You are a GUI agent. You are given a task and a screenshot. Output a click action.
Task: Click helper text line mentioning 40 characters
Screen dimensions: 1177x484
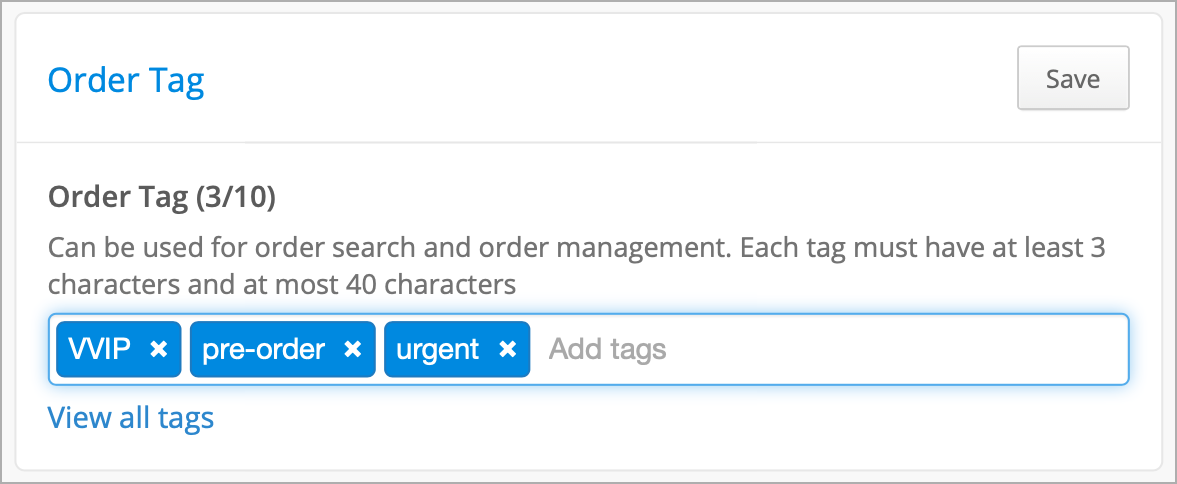coord(282,285)
